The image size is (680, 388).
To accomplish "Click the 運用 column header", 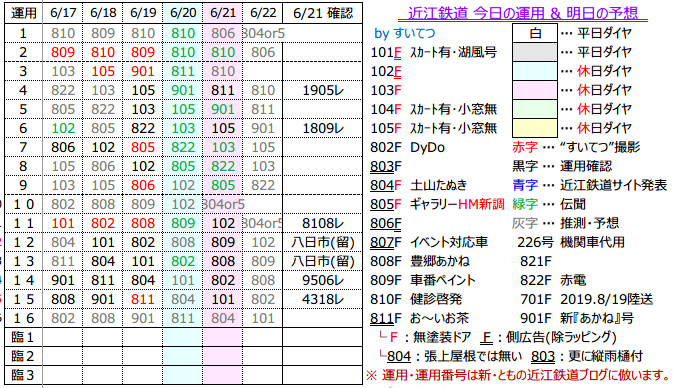I will (23, 13).
